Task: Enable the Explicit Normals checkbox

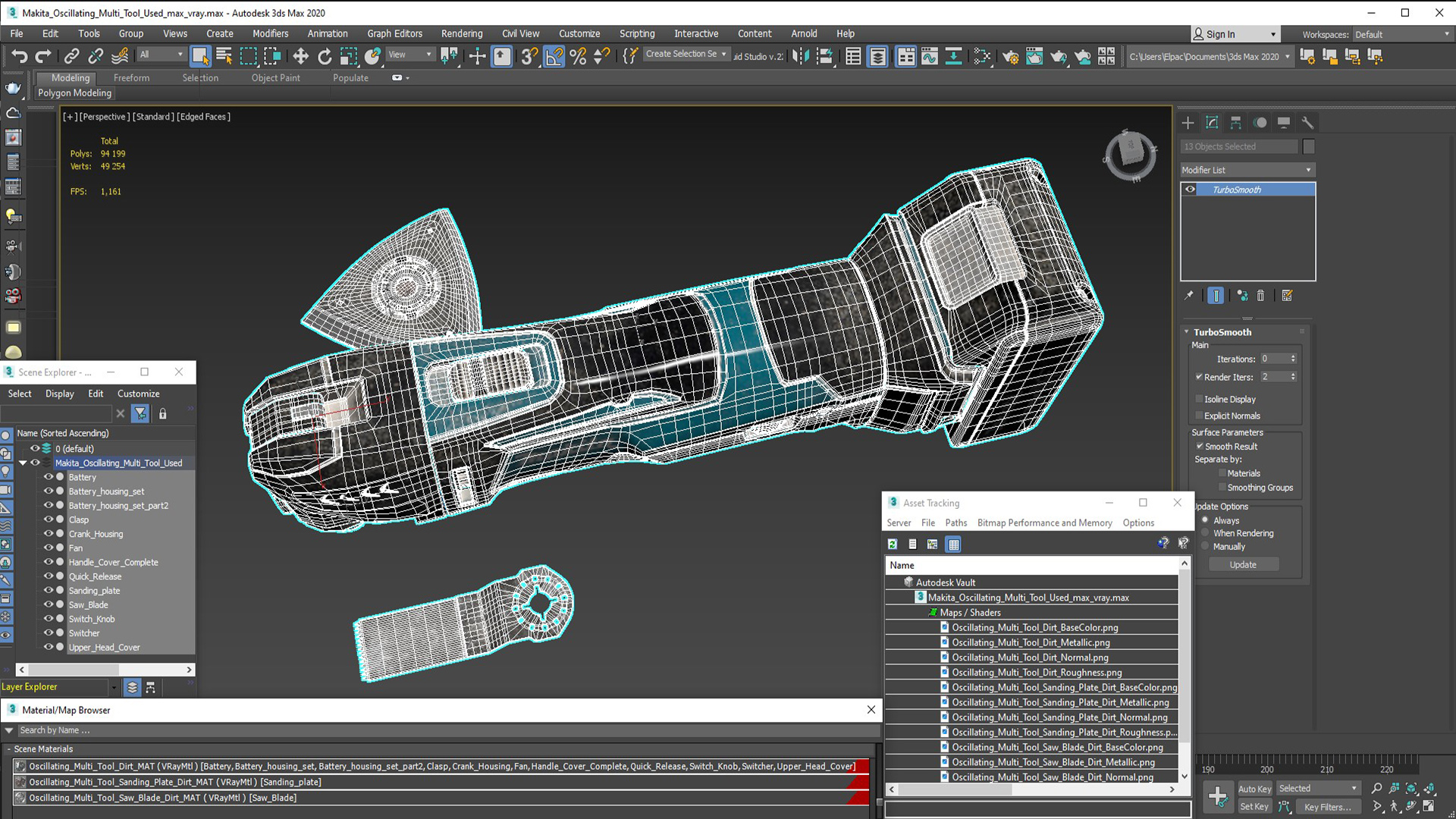Action: (1199, 416)
